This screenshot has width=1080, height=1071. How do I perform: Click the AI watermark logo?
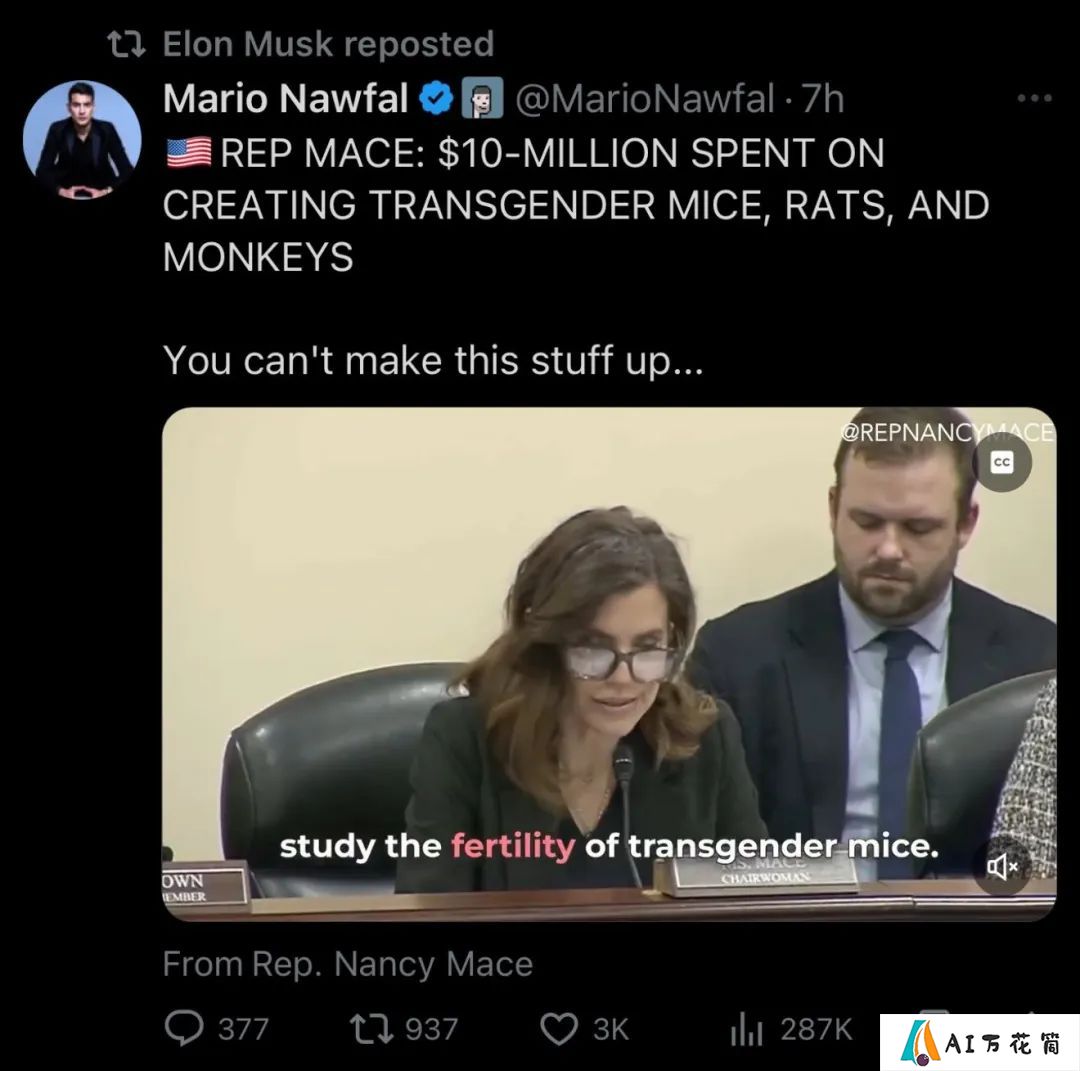pyautogui.click(x=979, y=1043)
